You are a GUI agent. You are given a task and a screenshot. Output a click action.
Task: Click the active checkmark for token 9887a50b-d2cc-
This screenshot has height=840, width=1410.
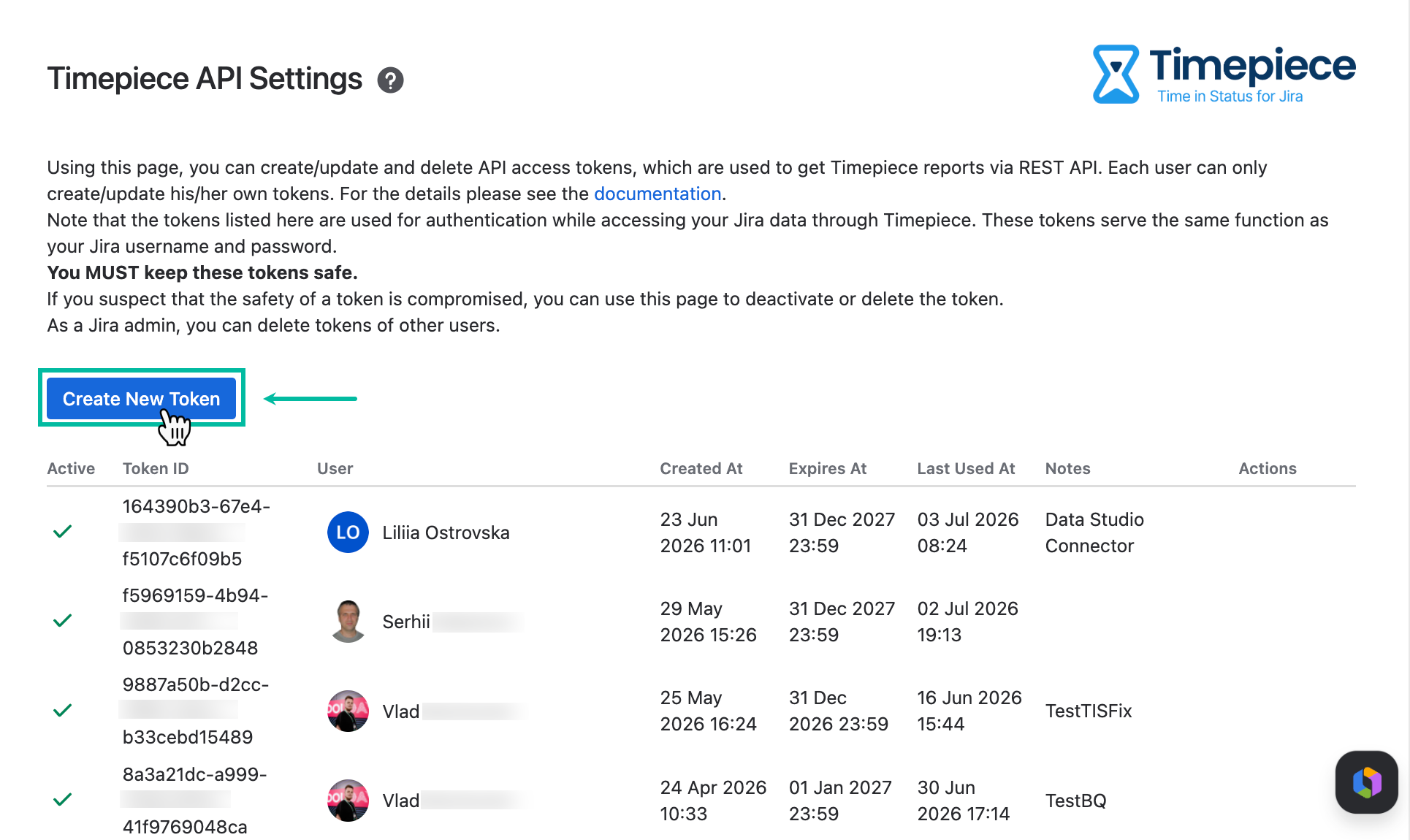pyautogui.click(x=63, y=710)
